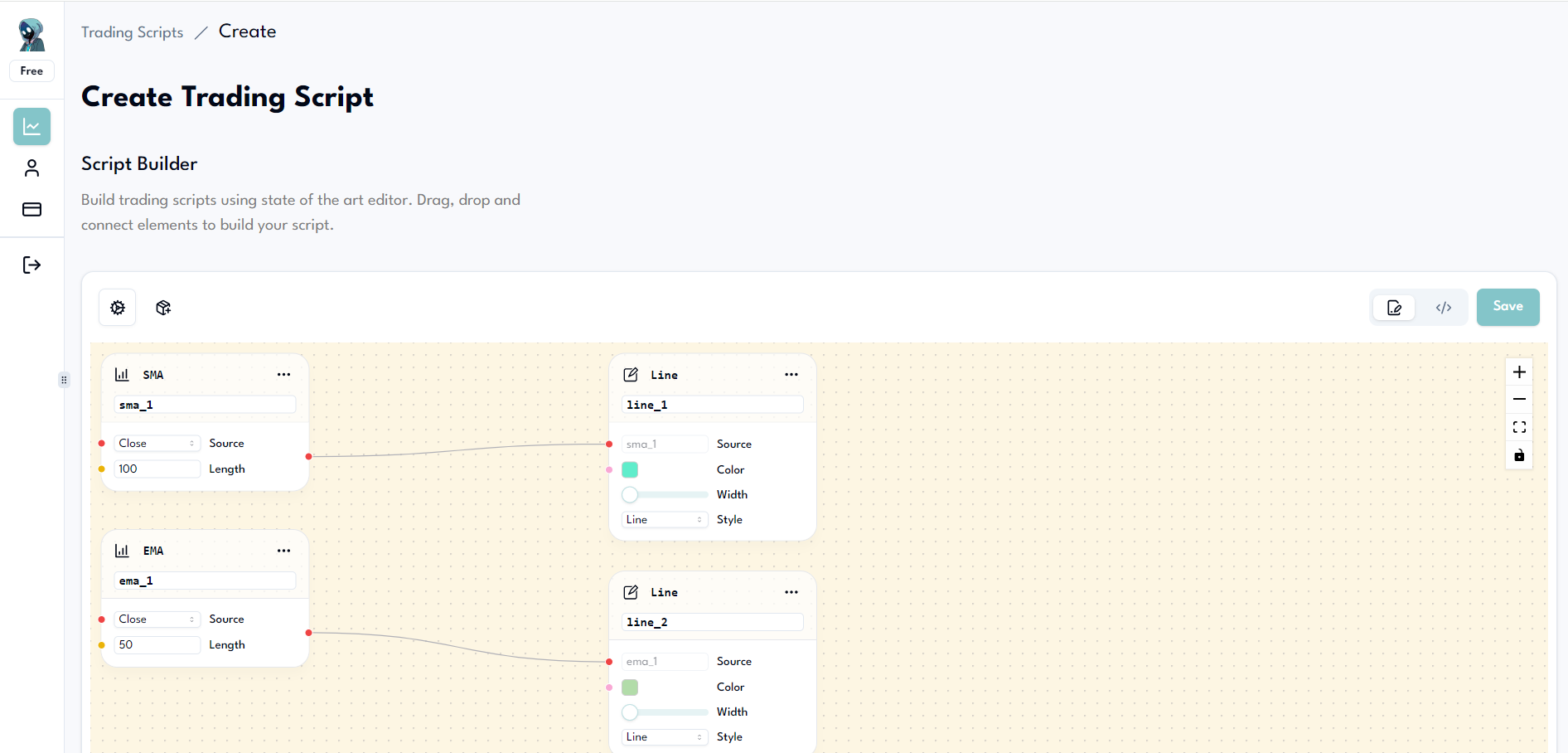The width and height of the screenshot is (1568, 753).
Task: Select the chart sidebar icon
Action: (31, 126)
